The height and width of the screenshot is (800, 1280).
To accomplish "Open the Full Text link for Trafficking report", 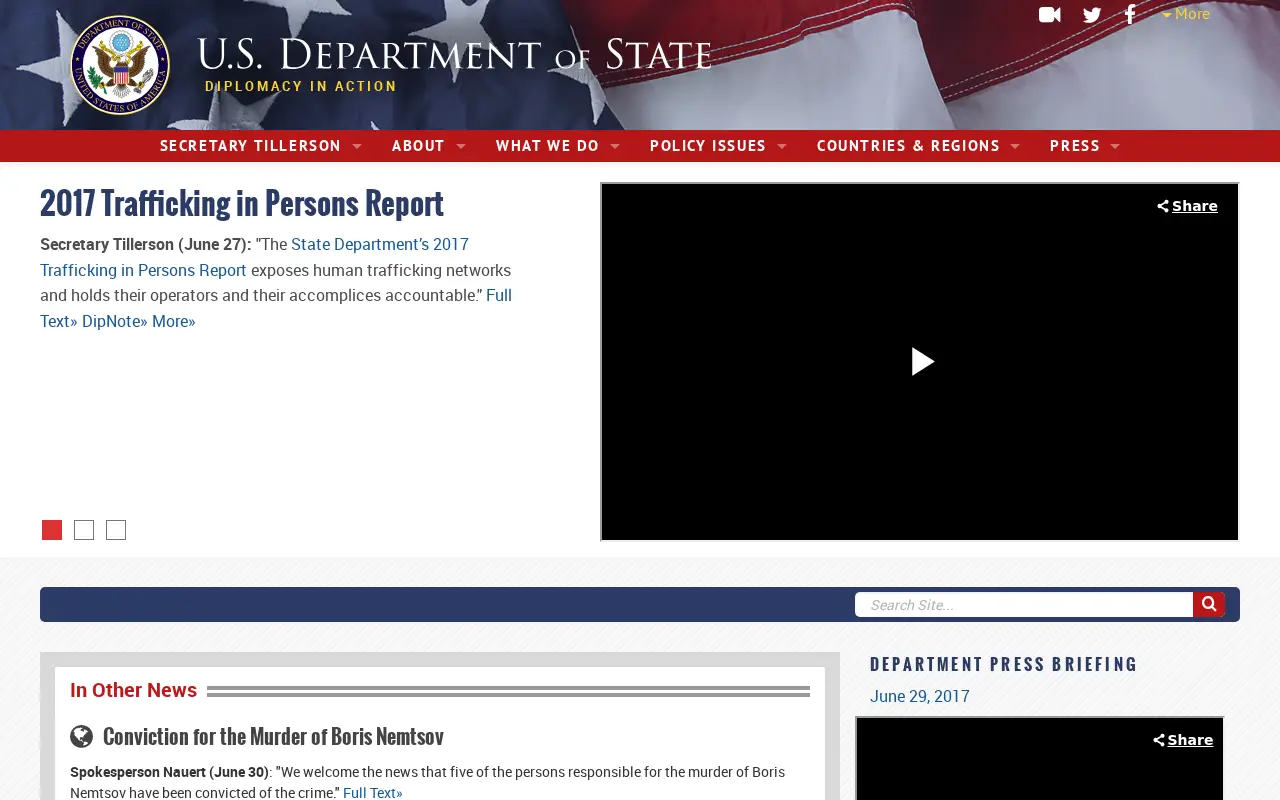I will (x=276, y=308).
